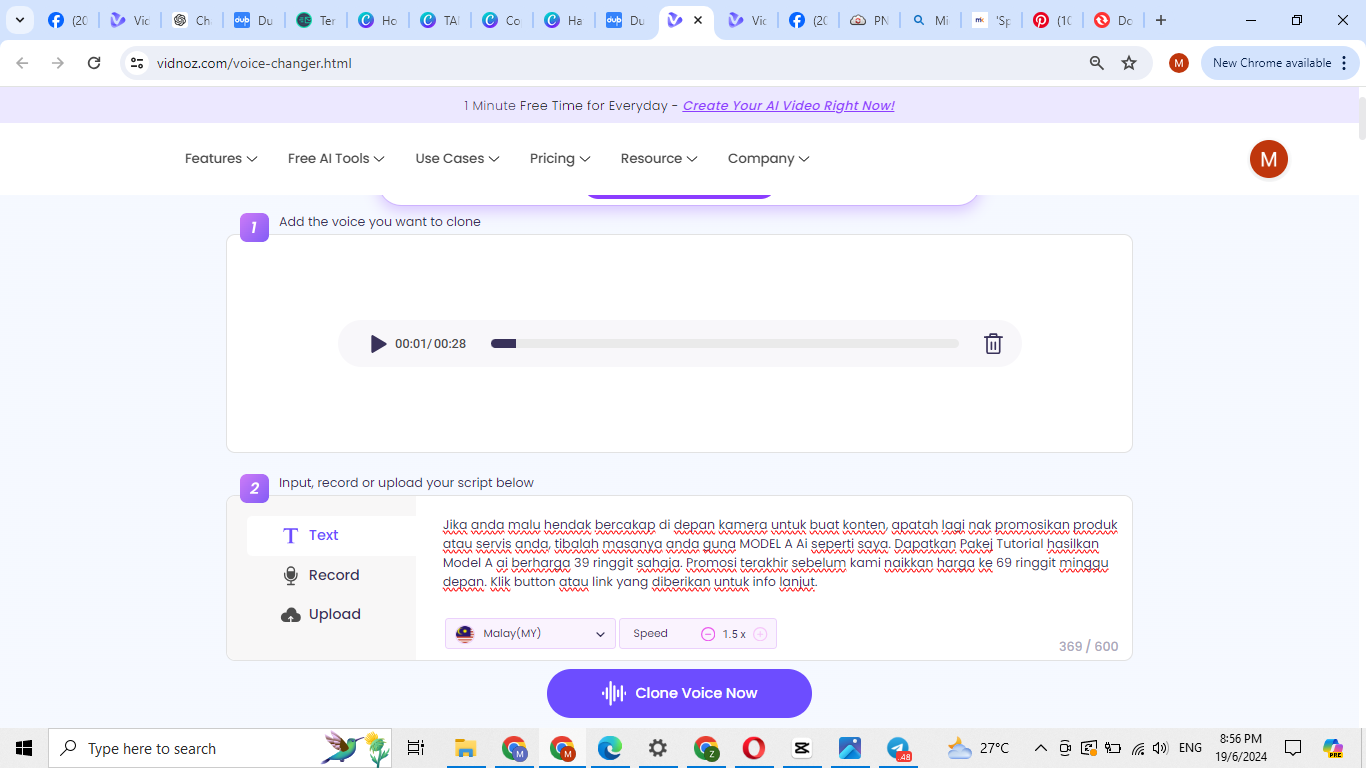Switch to the tab labeled Dc
Image resolution: width=1366 pixels, height=768 pixels.
pos(1112,20)
